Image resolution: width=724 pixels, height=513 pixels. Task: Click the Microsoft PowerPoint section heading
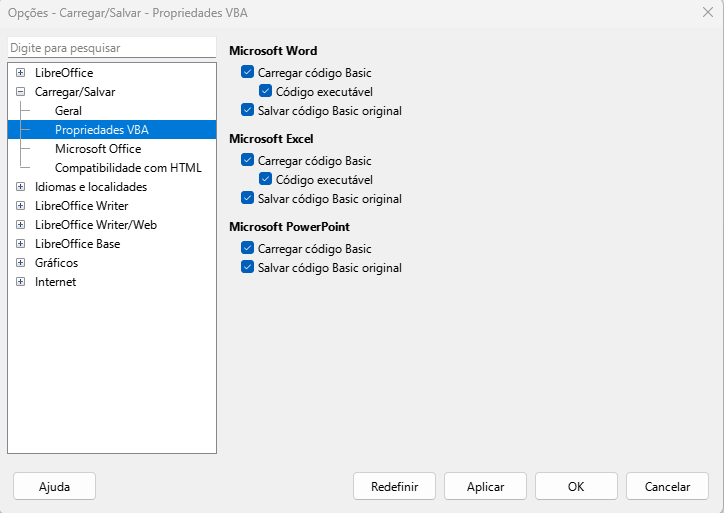(x=290, y=227)
